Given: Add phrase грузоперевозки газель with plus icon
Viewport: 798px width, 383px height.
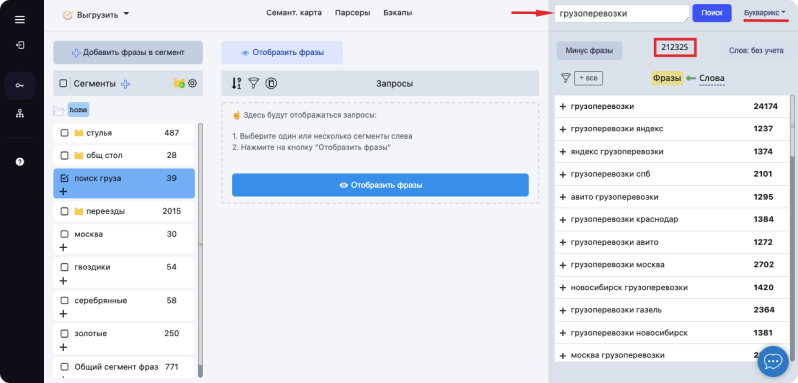Looking at the screenshot, I should (x=562, y=310).
